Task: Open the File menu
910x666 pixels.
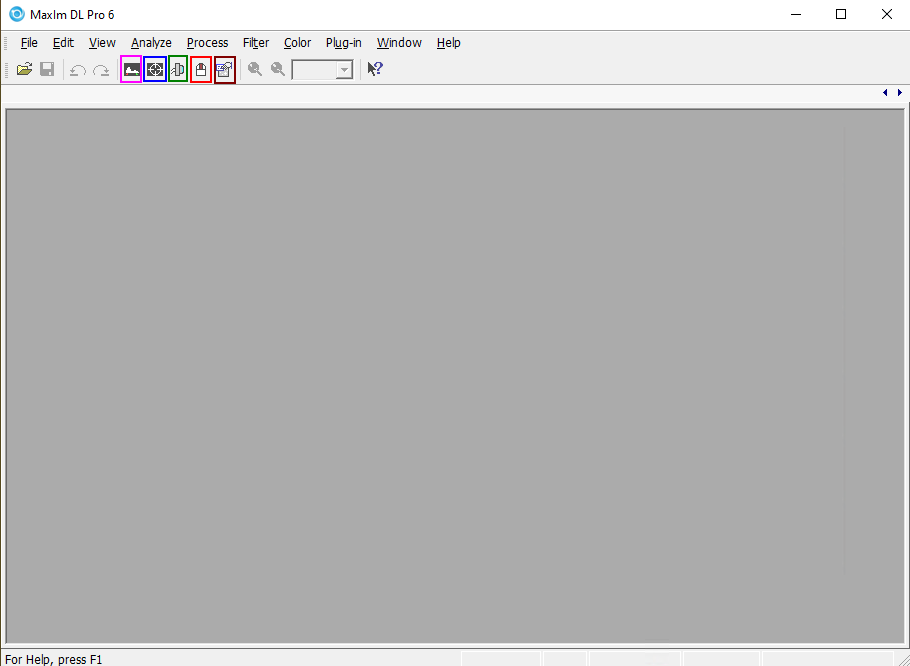Action: [x=29, y=43]
